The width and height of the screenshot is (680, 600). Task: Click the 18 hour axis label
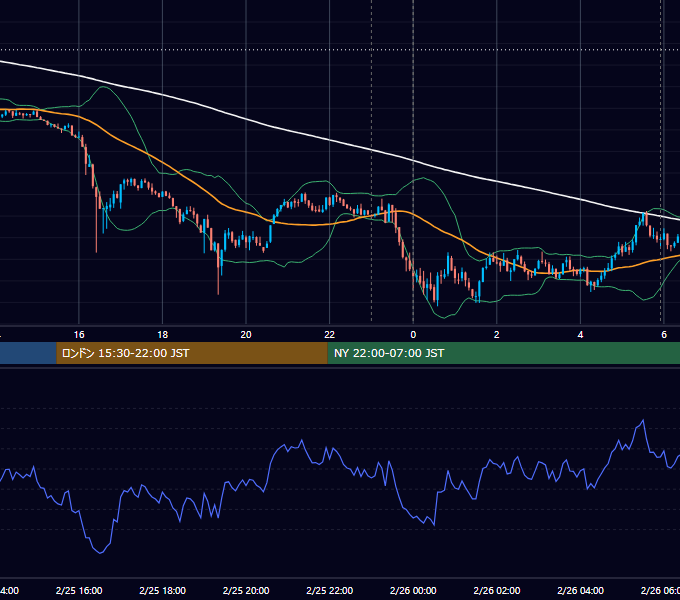pyautogui.click(x=163, y=335)
